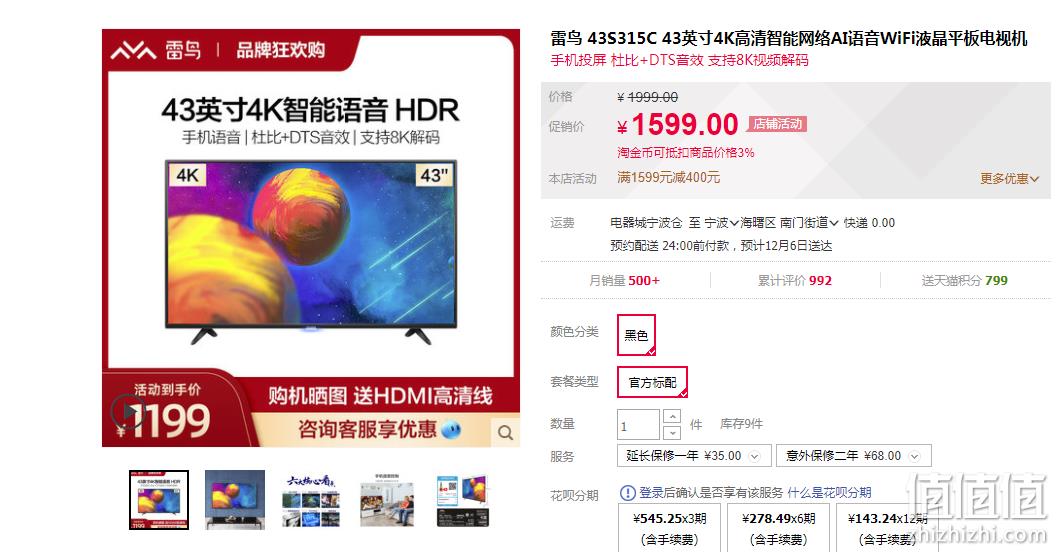Select the first red-framed TV thumbnail
Image resolution: width=1056 pixels, height=552 pixels.
pyautogui.click(x=159, y=500)
